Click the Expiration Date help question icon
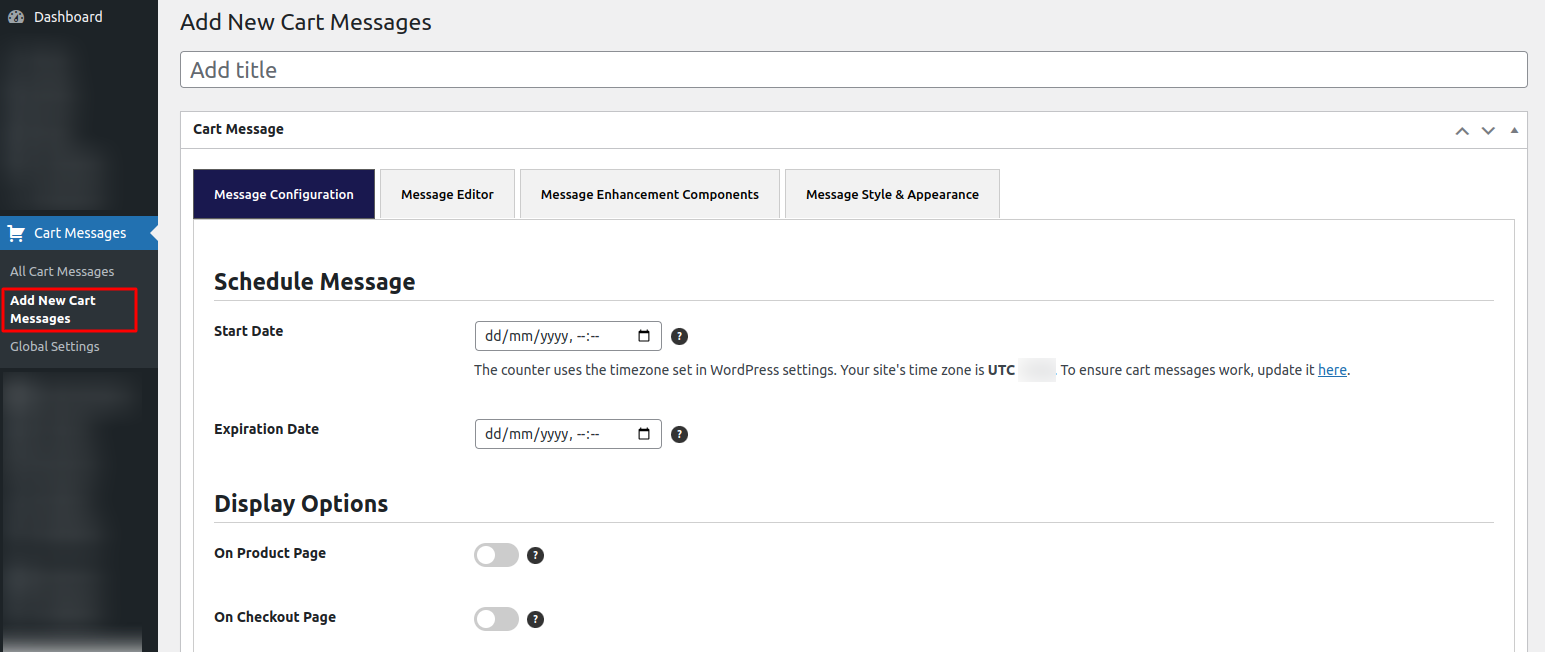Image resolution: width=1545 pixels, height=652 pixels. 679,434
